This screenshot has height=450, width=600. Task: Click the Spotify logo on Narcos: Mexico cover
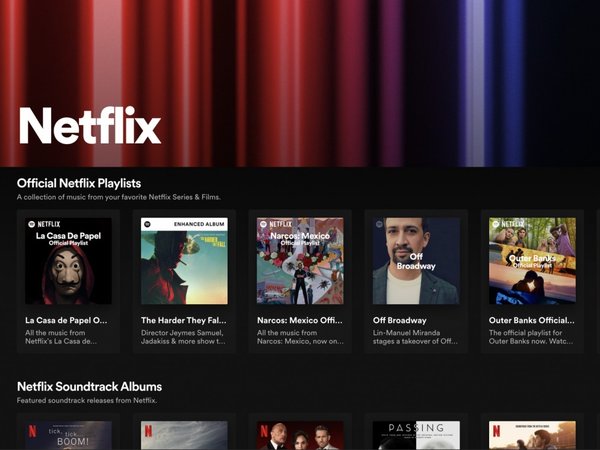[263, 225]
